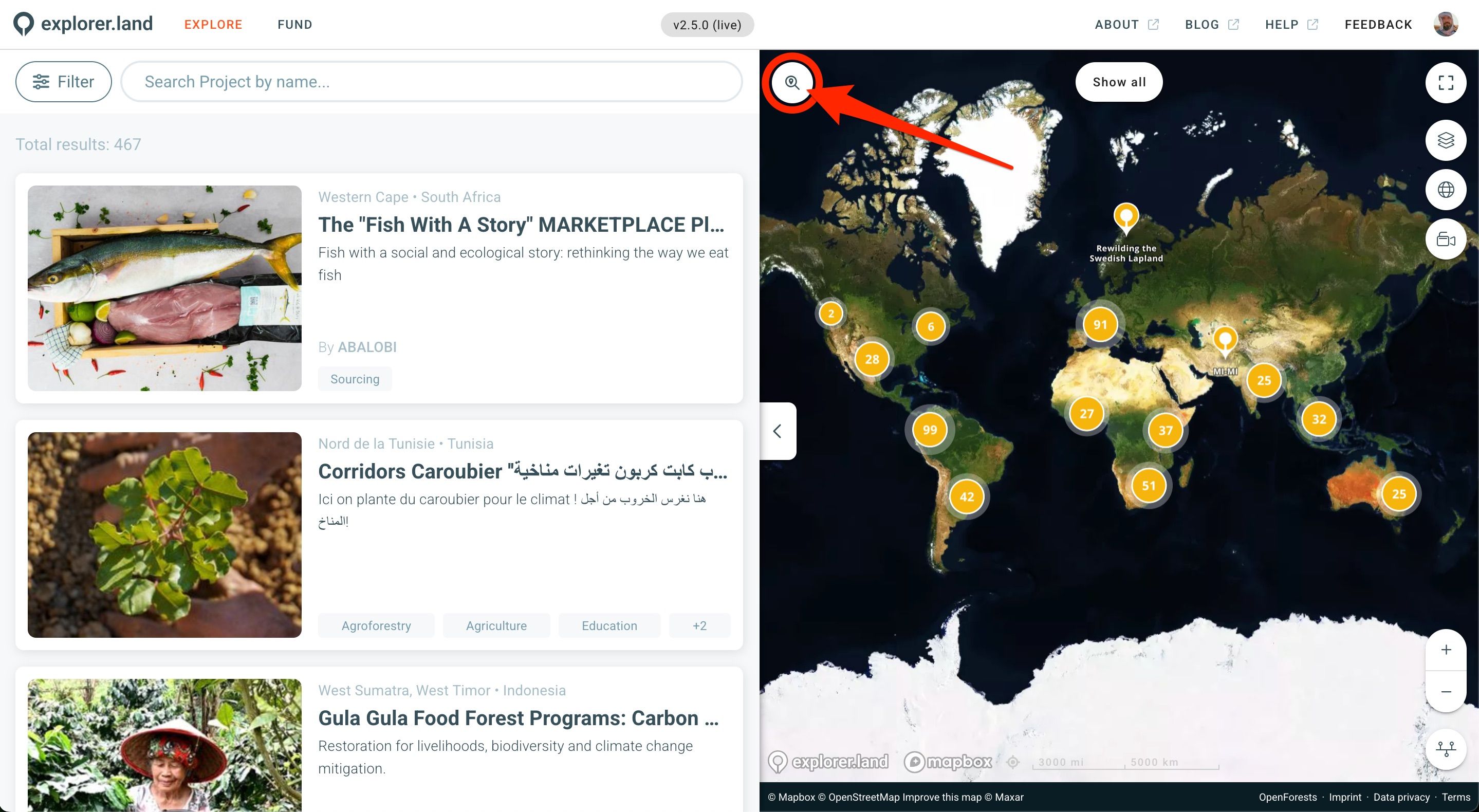Switch to the Explore tab
Viewport: 1479px width, 812px height.
pyautogui.click(x=213, y=25)
